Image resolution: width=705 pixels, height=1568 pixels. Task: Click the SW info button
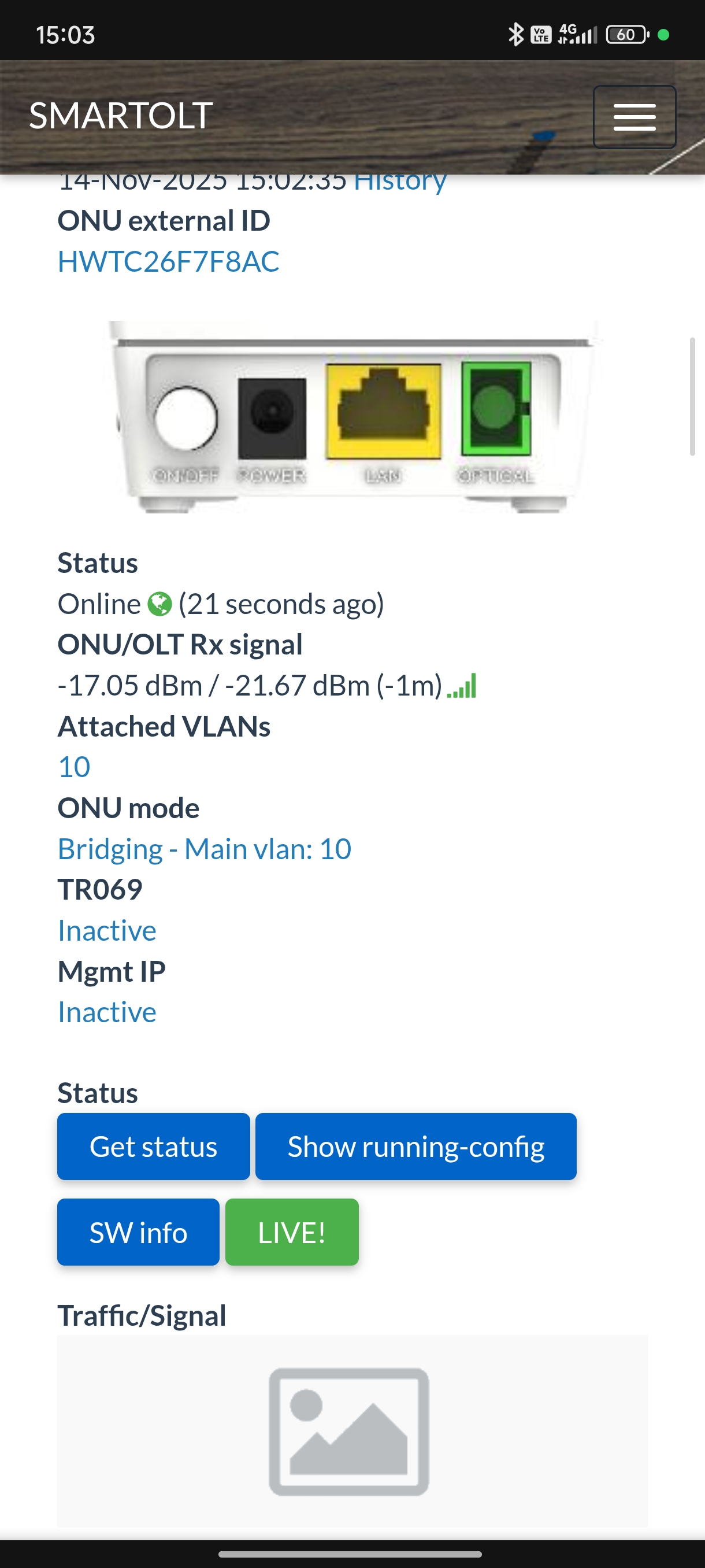(x=138, y=1233)
